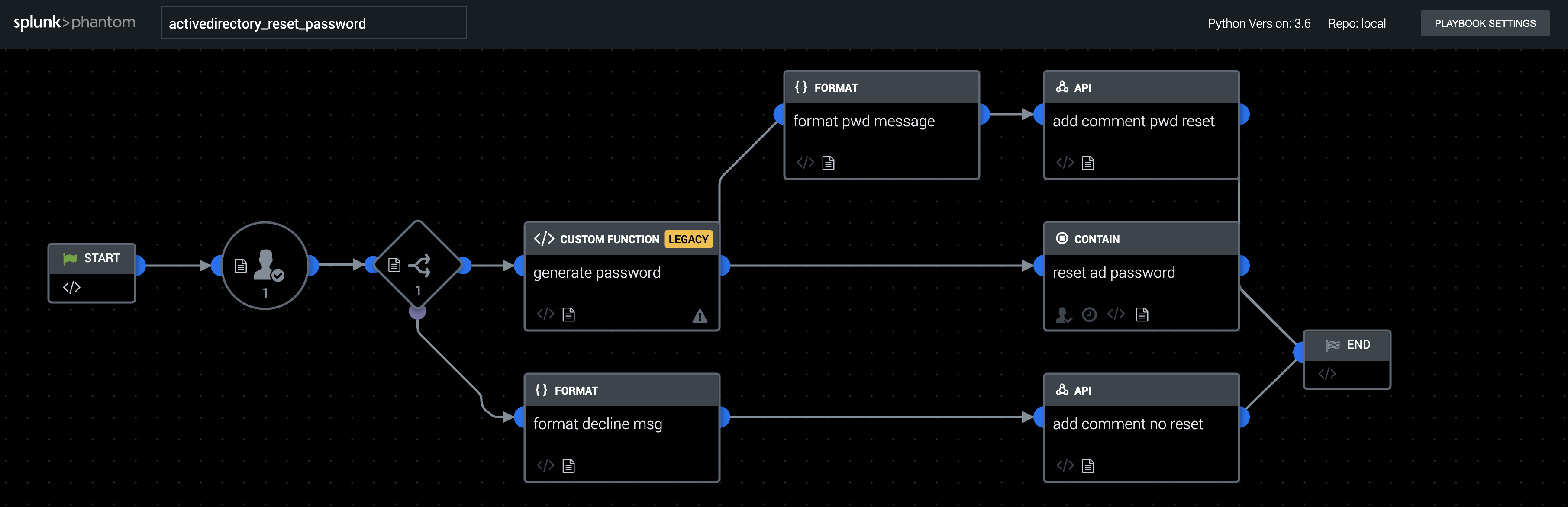1568x507 pixels.
Task: Click the Repo: local label
Action: [1356, 23]
